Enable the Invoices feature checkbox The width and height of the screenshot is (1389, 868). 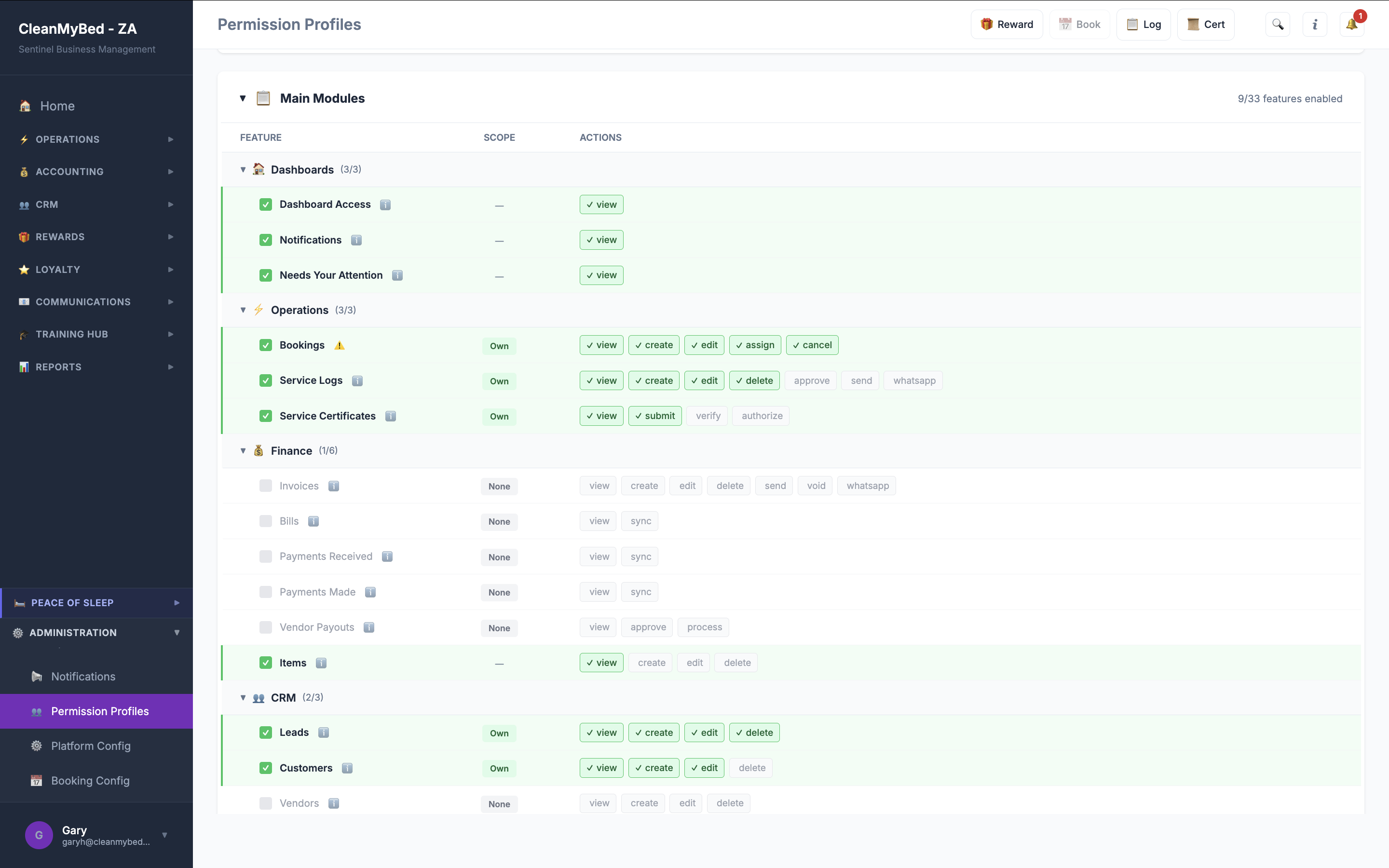click(265, 485)
